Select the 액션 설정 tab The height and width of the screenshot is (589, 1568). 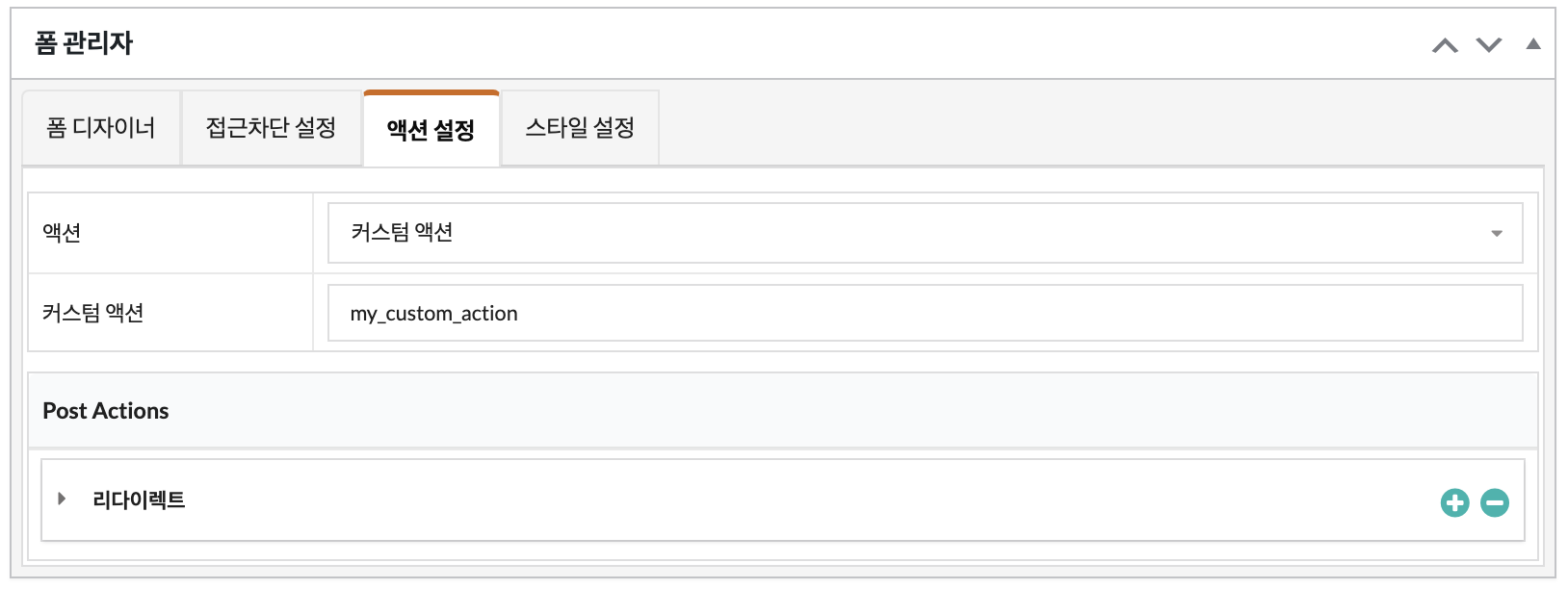click(431, 129)
